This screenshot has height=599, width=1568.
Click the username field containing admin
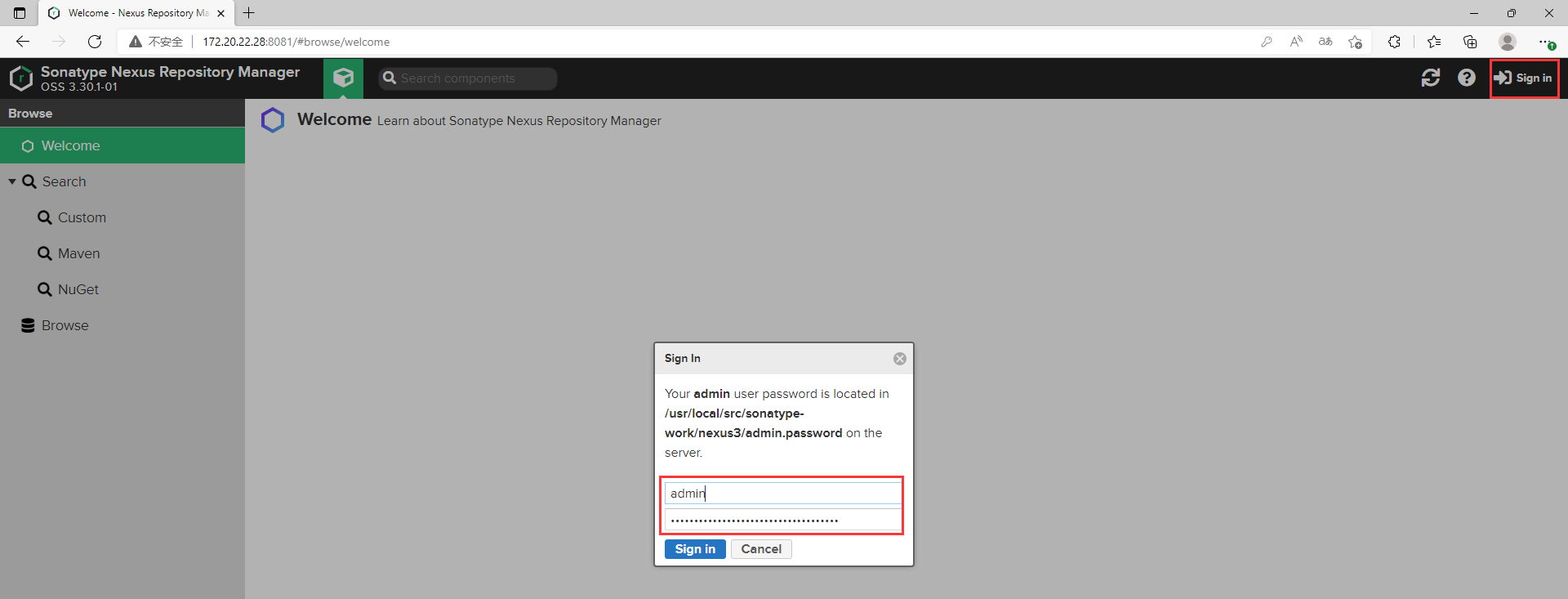point(783,493)
